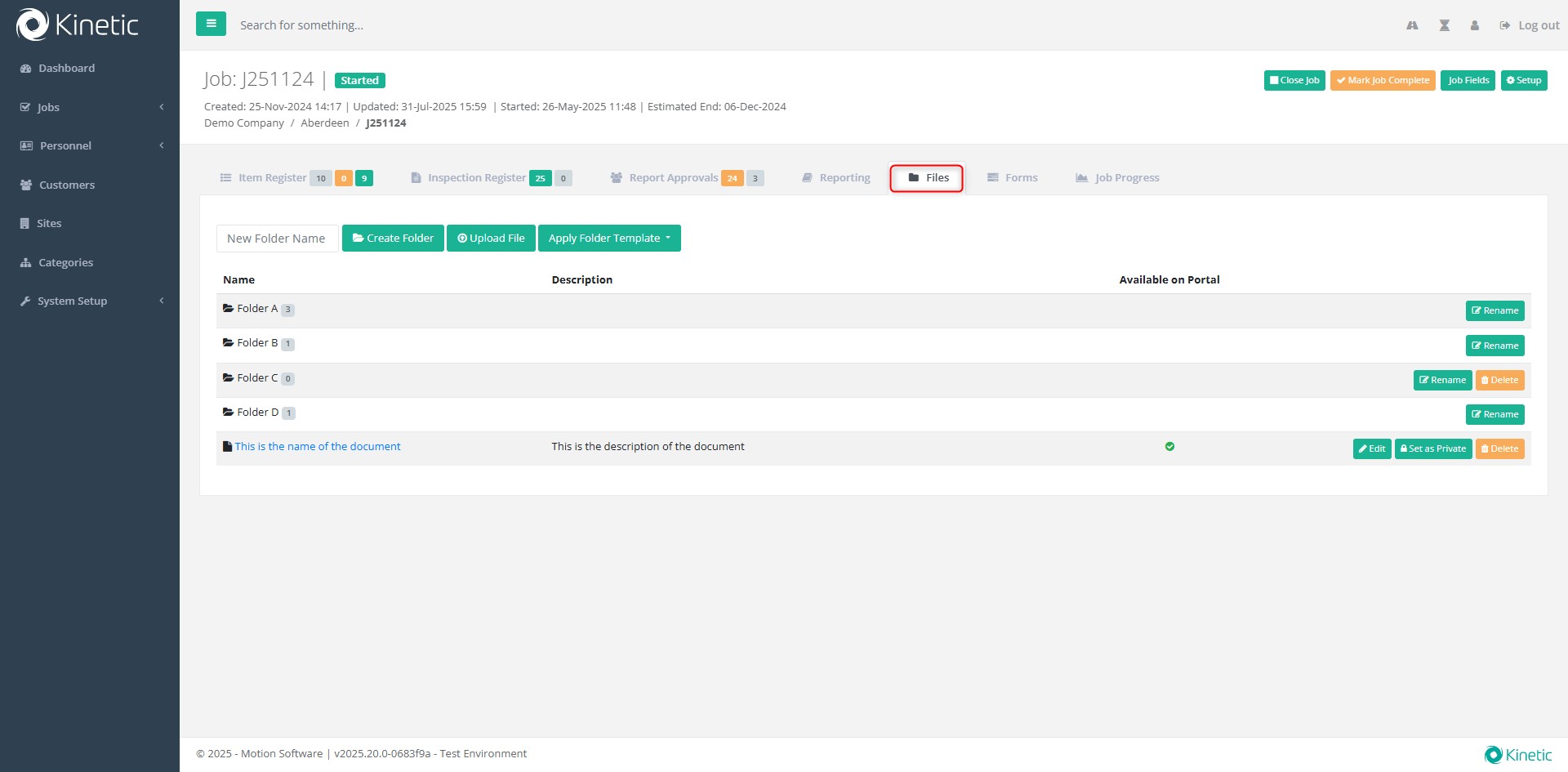
Task: Click Demo Company in the breadcrumb
Action: point(244,123)
